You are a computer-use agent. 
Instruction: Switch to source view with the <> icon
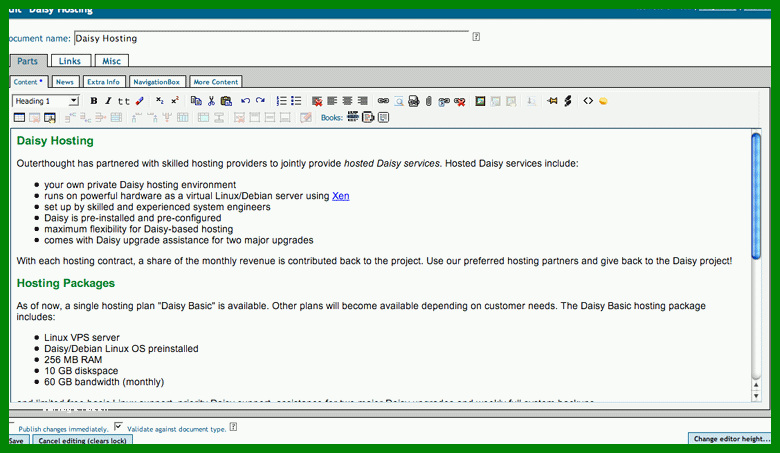coord(588,101)
